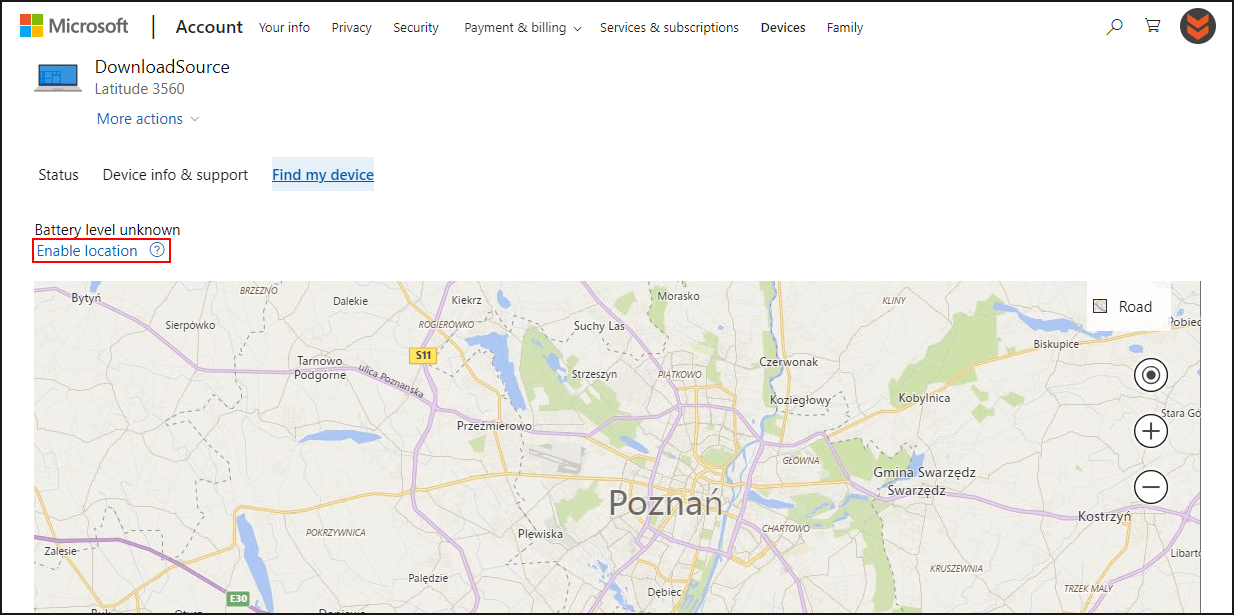Click the Sierpówko label on map
Image resolution: width=1234 pixels, height=615 pixels.
pos(190,325)
